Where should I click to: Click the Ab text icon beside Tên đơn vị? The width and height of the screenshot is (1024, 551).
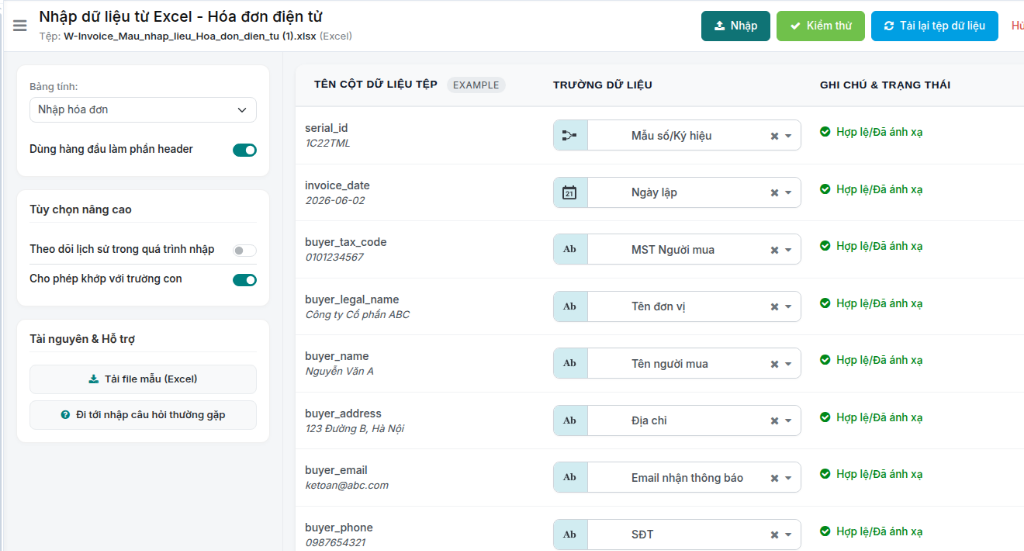tap(570, 306)
